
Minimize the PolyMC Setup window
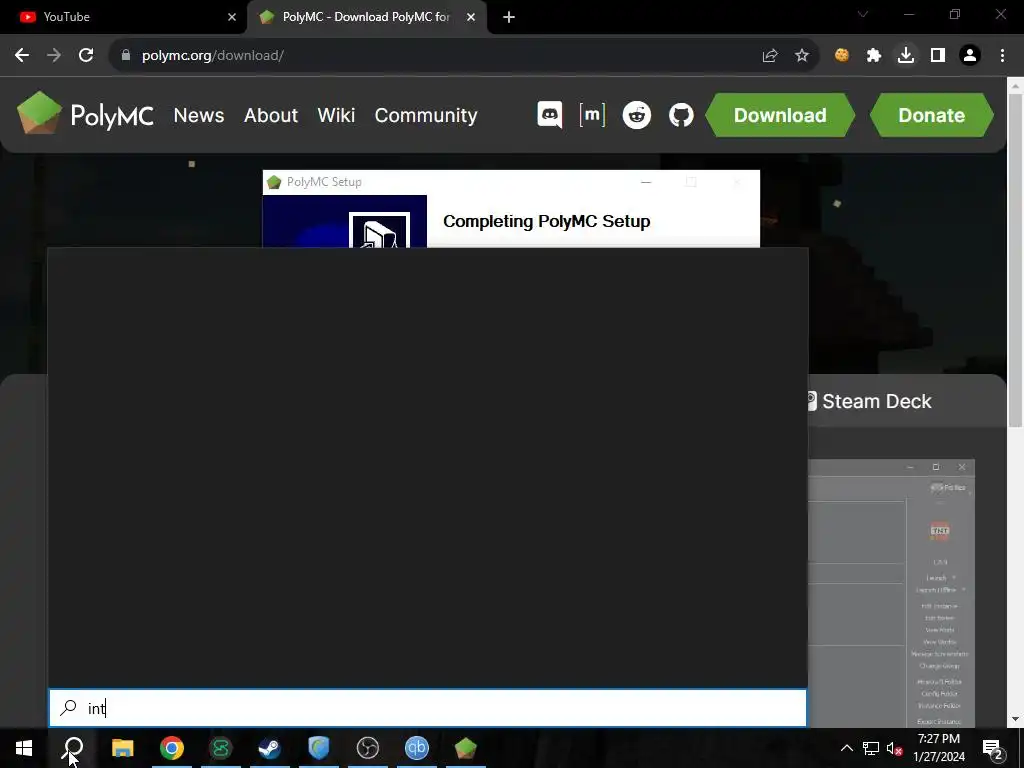click(646, 182)
